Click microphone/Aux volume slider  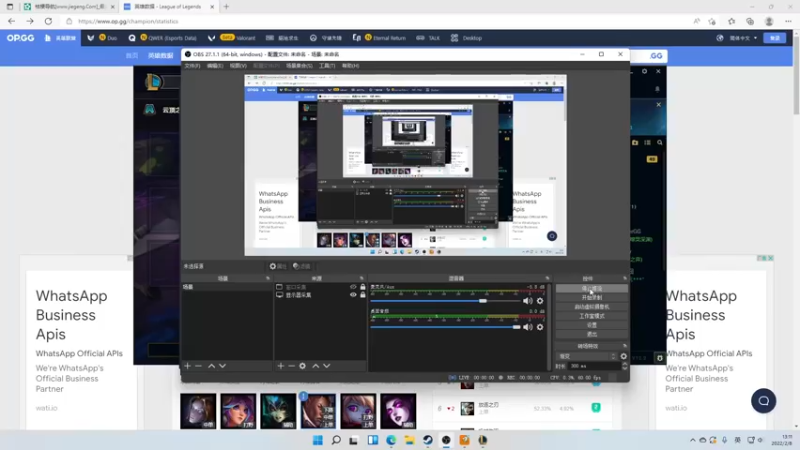click(445, 301)
